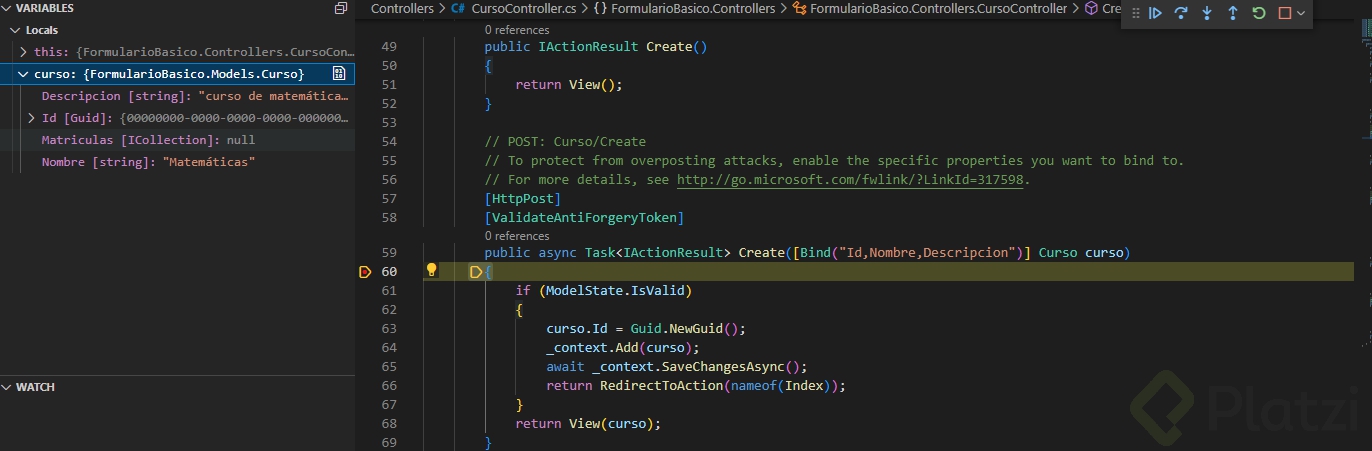This screenshot has width=1372, height=451.
Task: Click the Step Out debug icon
Action: 1233,13
